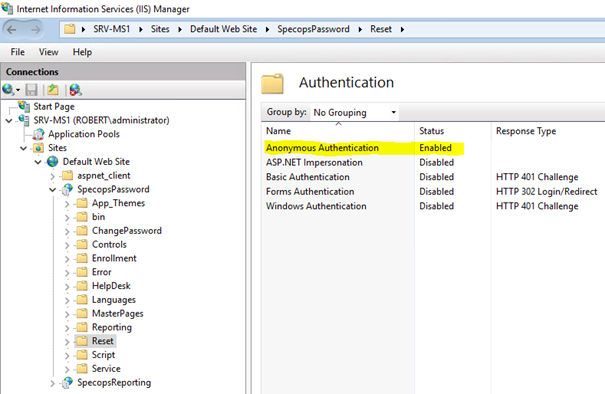Select the Anonymous Authentication row
This screenshot has height=394, width=605.
(x=364, y=148)
